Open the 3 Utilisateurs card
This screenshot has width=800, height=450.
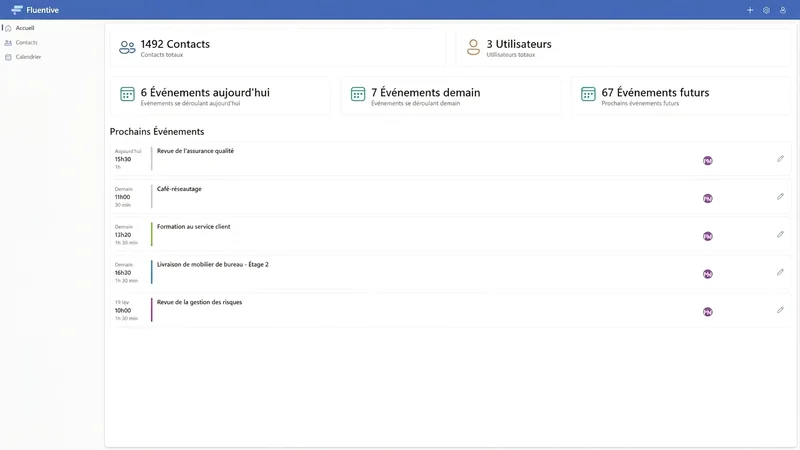click(x=623, y=47)
